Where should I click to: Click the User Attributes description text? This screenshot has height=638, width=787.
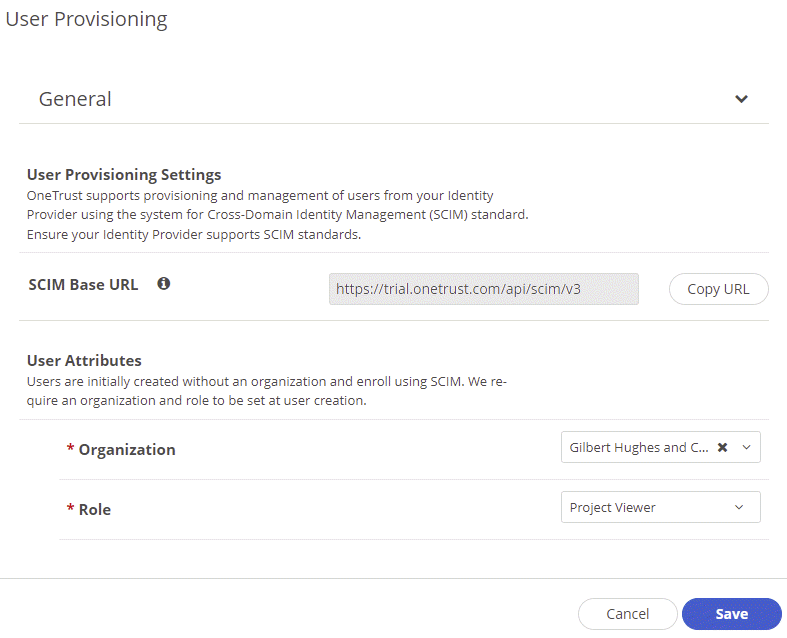(265, 391)
